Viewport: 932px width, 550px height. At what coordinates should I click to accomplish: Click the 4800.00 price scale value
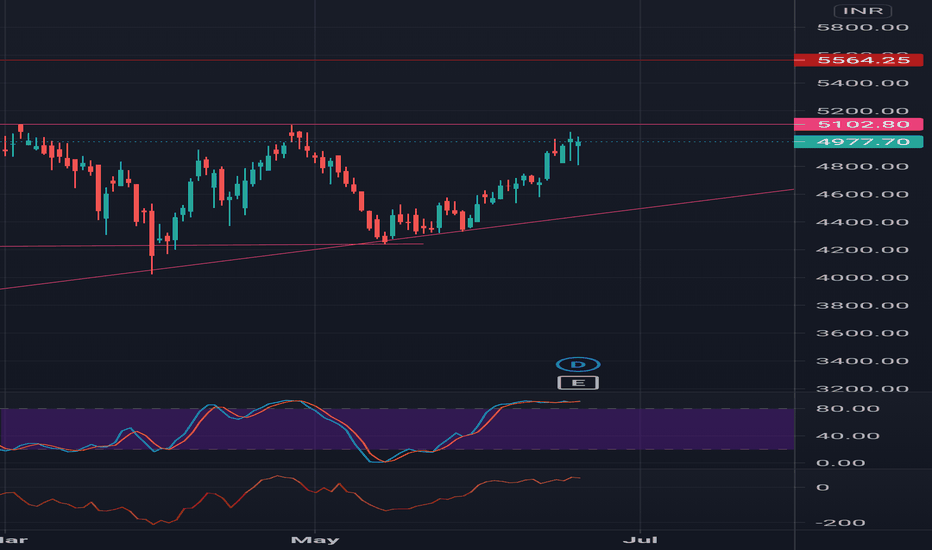point(862,166)
